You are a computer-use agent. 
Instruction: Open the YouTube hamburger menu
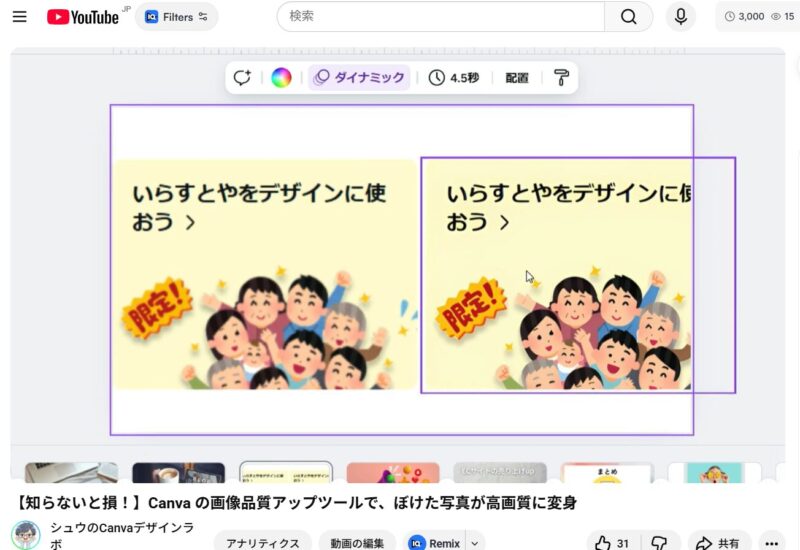pos(19,17)
